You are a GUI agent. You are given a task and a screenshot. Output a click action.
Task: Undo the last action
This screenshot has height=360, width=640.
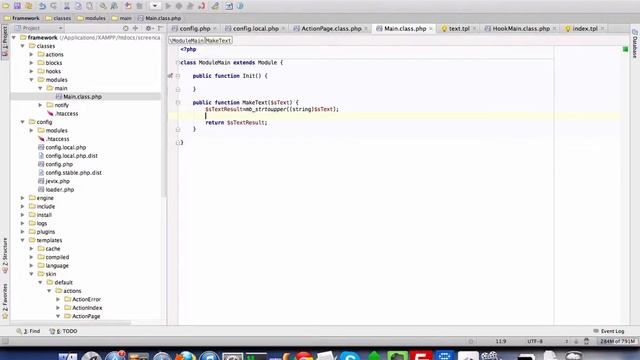(42, 6)
